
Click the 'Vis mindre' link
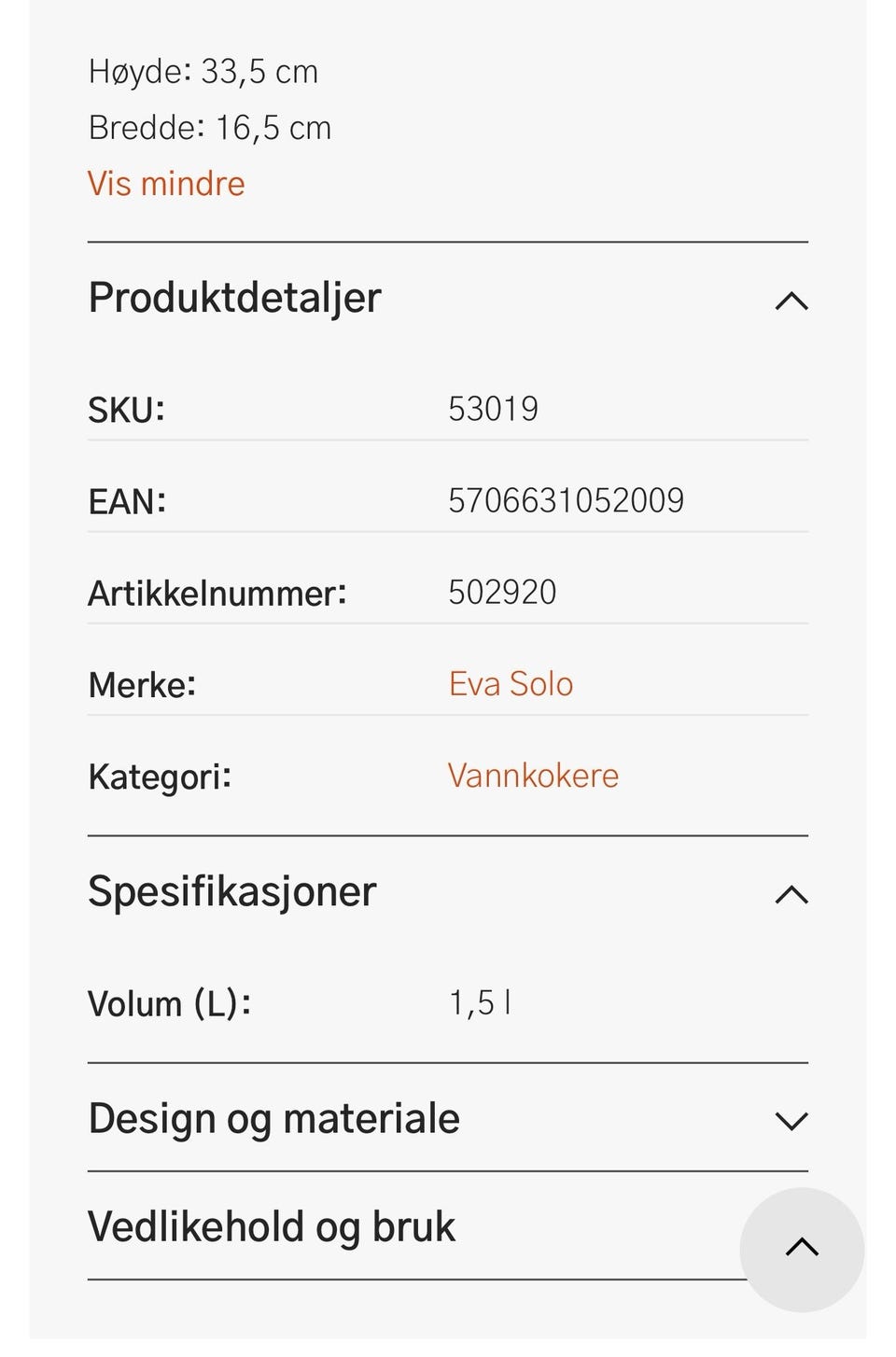pyautogui.click(x=166, y=184)
